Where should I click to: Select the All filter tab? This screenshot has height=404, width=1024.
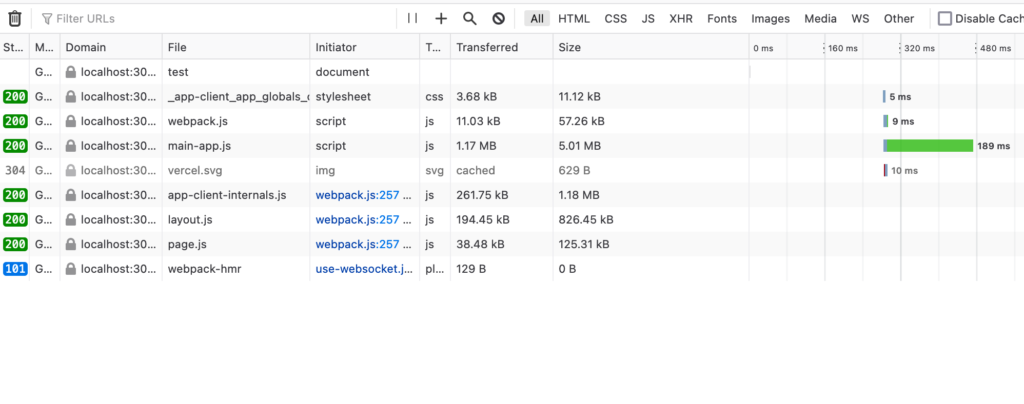click(x=538, y=18)
